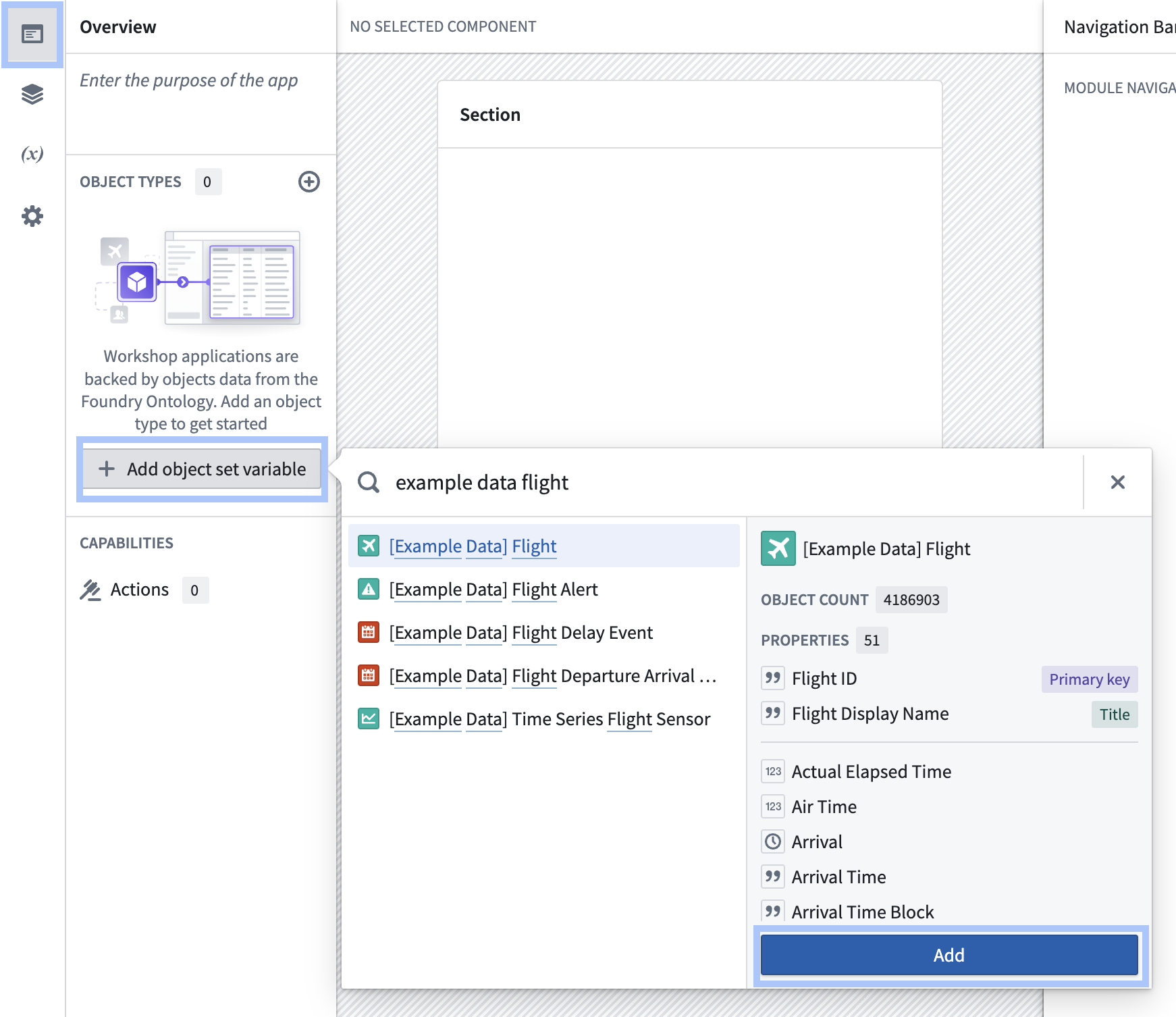
Task: Click calendar icon of Flight Departure Arrival
Action: [369, 676]
